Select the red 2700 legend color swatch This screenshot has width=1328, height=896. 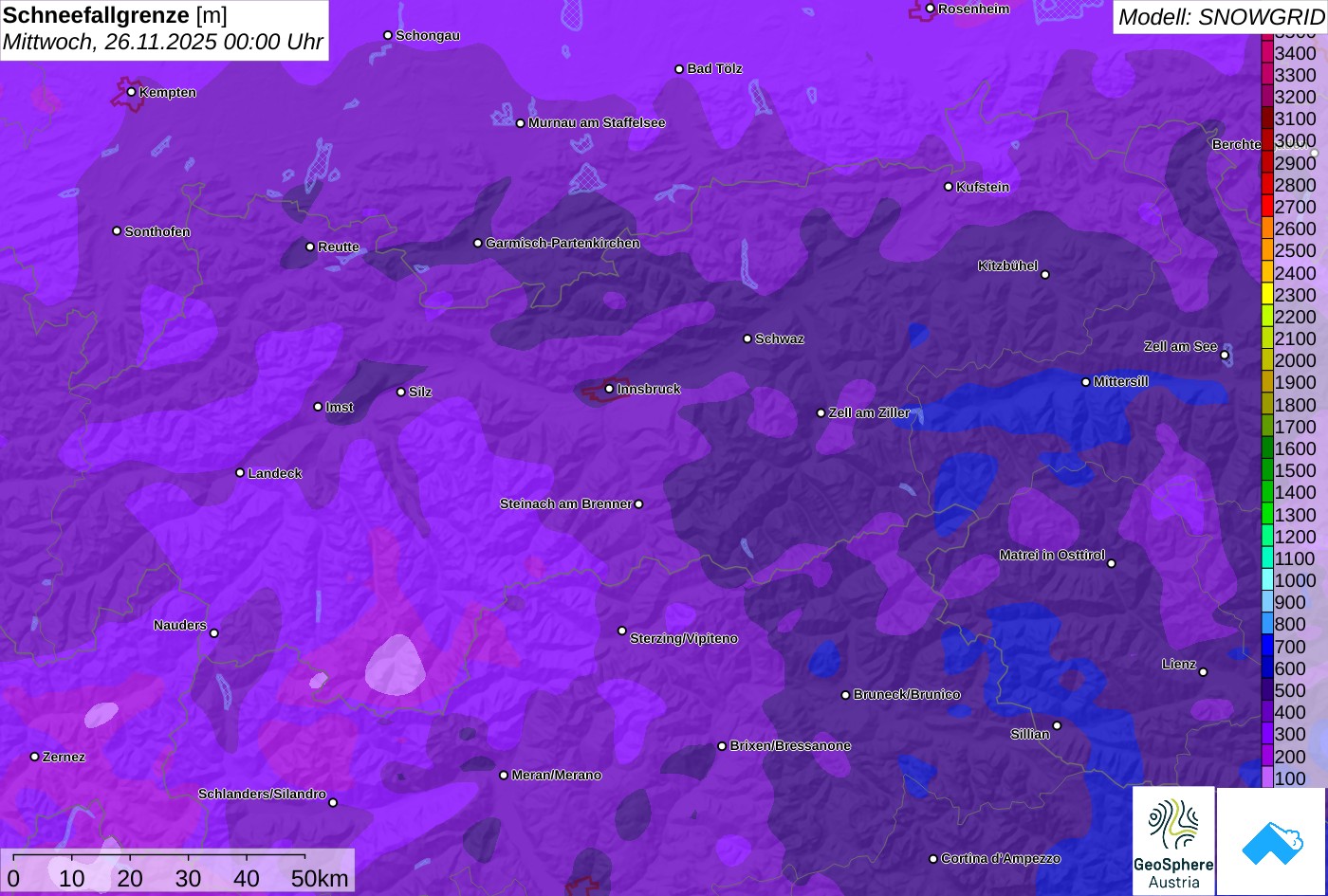tap(1266, 207)
